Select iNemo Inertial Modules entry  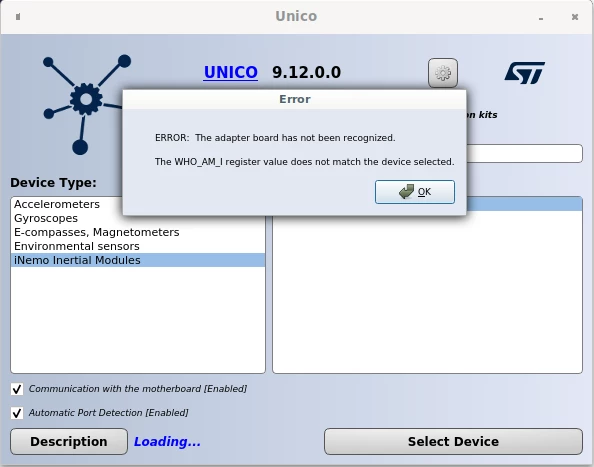pos(138,260)
